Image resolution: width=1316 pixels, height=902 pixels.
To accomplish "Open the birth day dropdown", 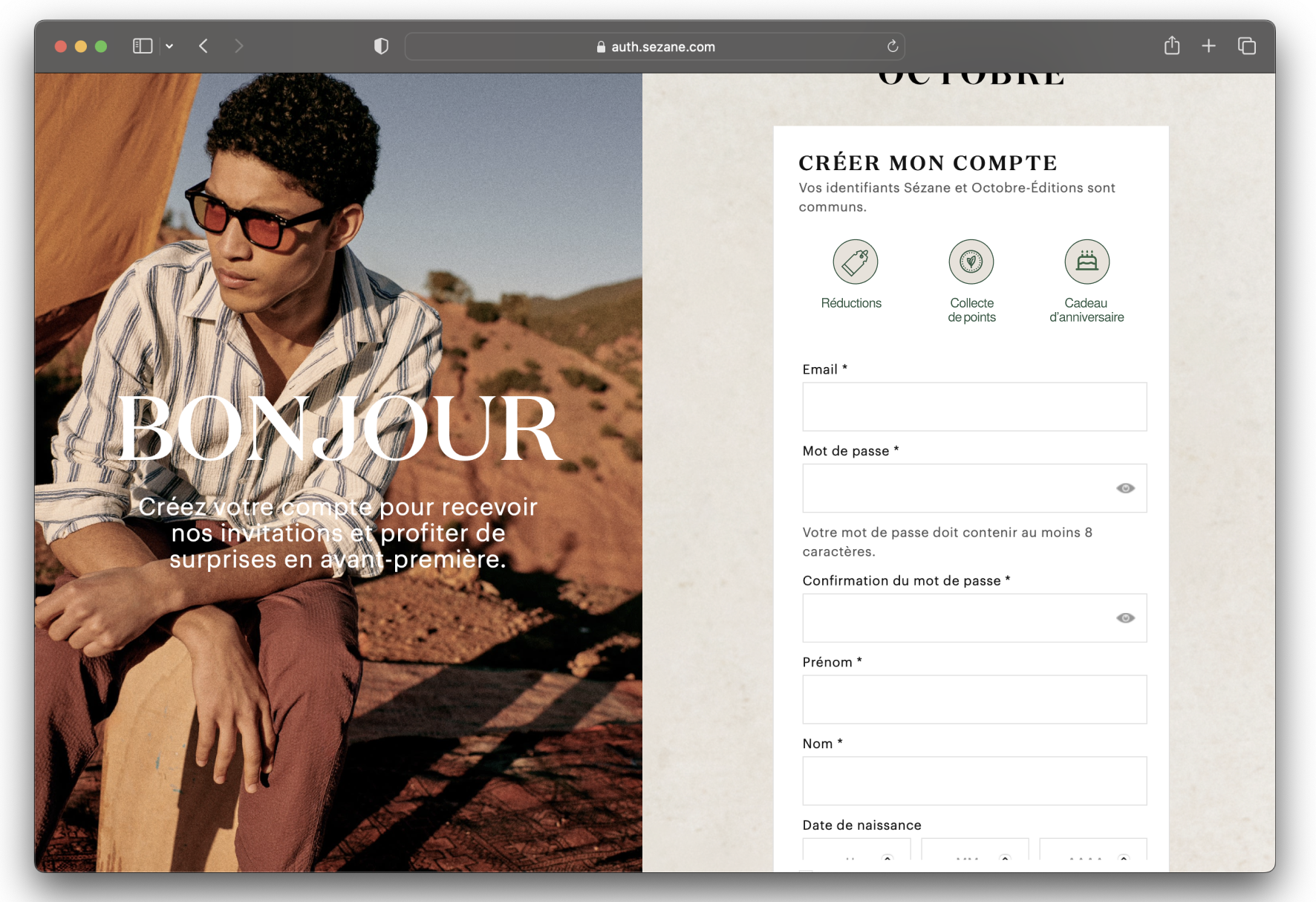I will pyautogui.click(x=856, y=850).
